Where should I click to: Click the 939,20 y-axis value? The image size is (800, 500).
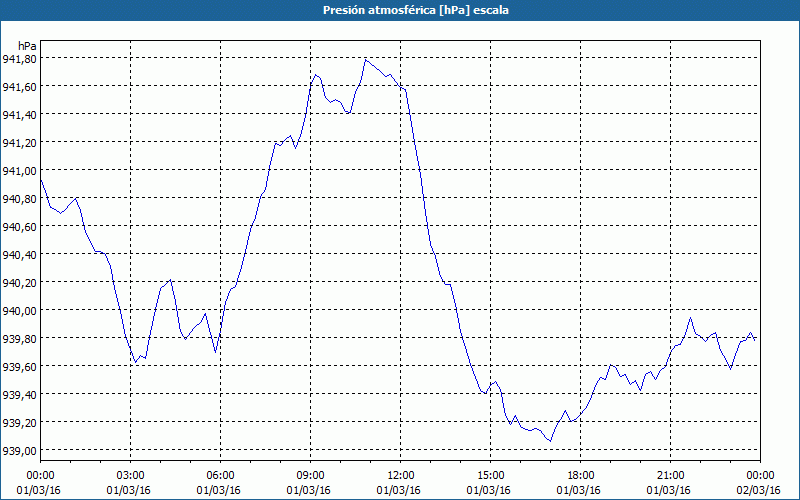point(20,423)
